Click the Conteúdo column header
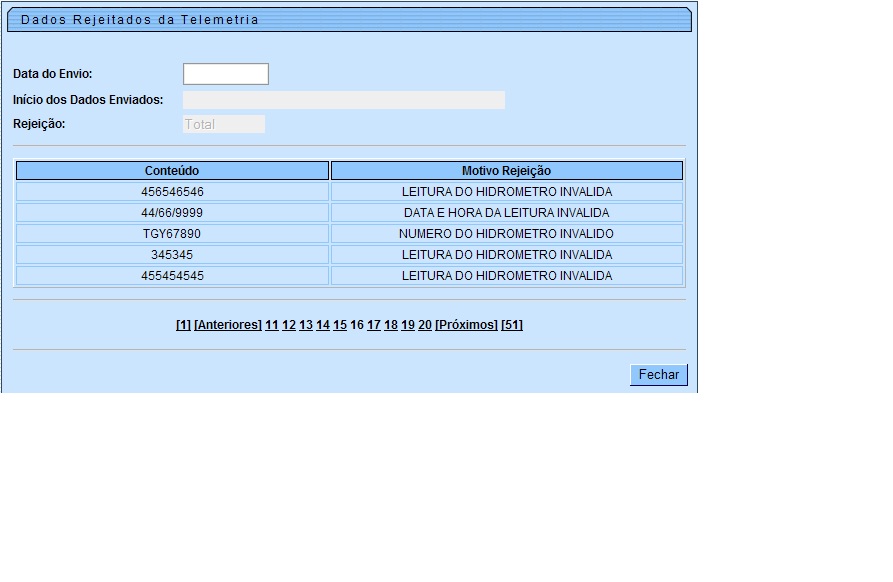Viewport: 893px width, 582px height. [172, 171]
